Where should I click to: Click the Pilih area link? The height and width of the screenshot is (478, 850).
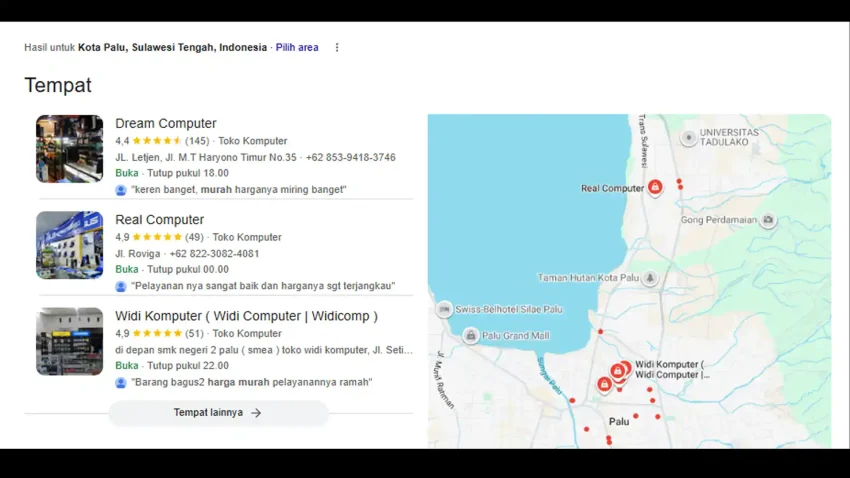(297, 48)
